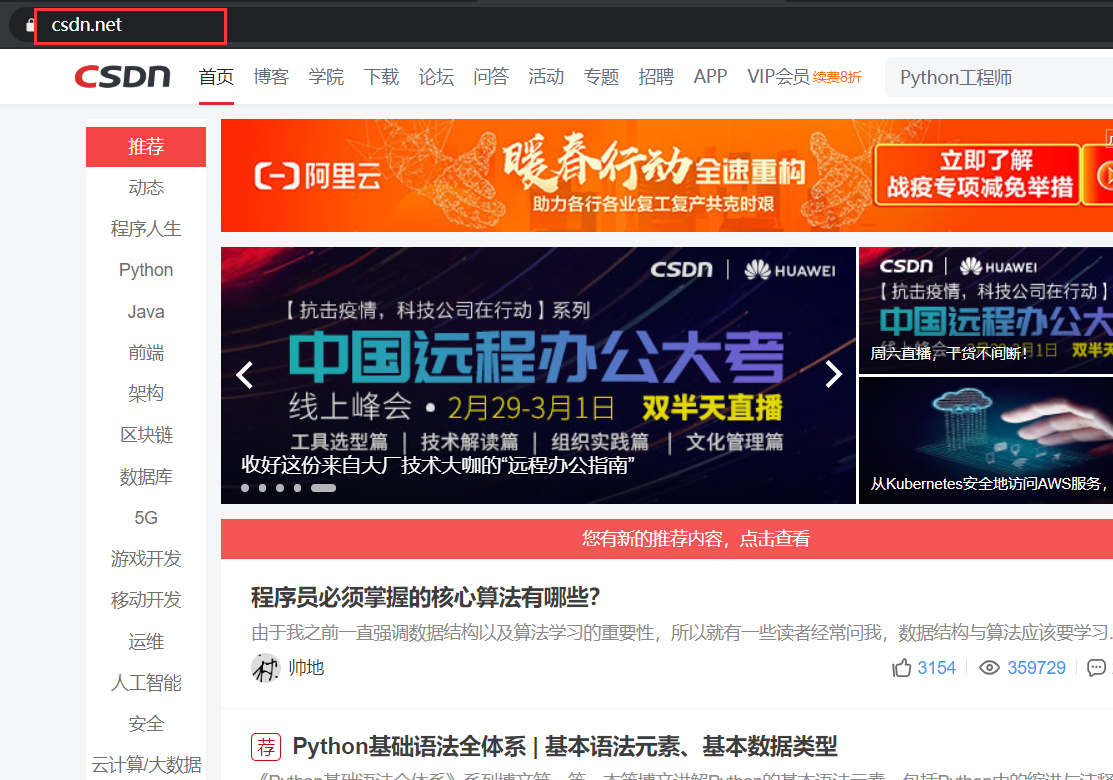
Task: Open the 问答 nav item
Action: (491, 77)
